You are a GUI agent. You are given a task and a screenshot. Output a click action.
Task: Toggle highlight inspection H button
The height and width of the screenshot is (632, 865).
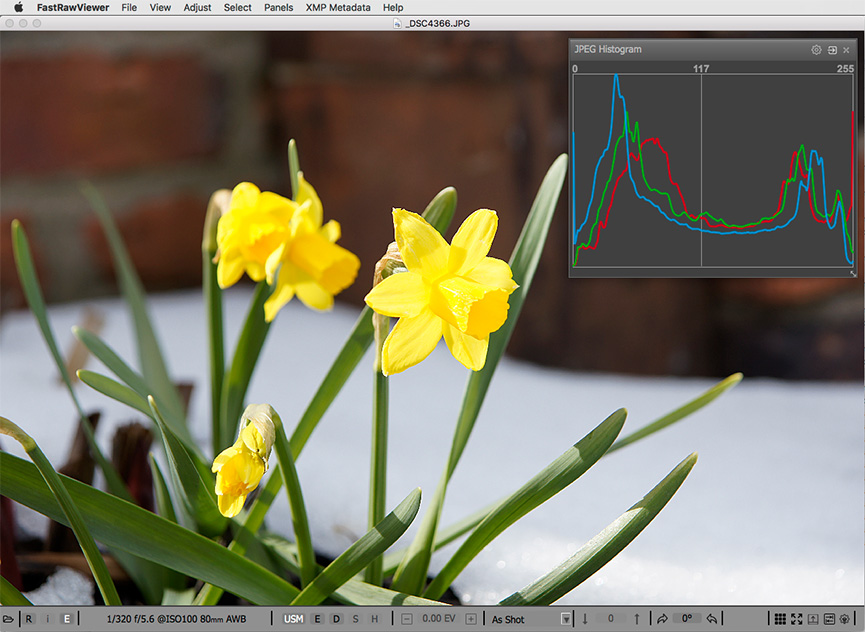[x=375, y=619]
